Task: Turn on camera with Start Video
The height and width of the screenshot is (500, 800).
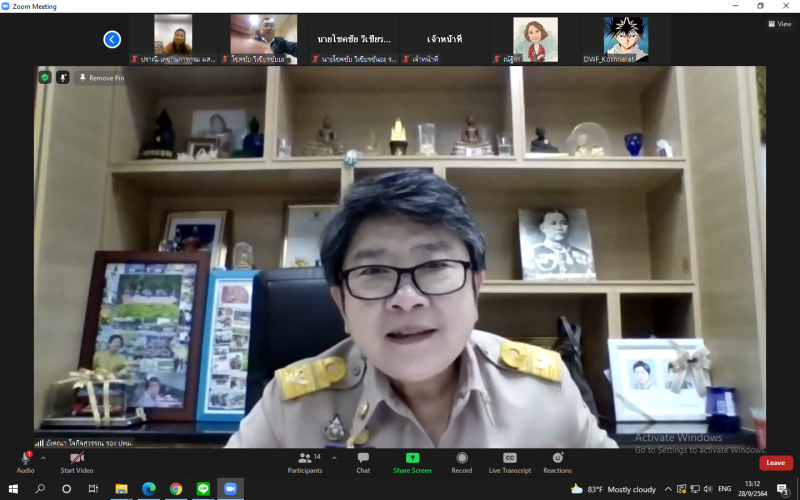Action: (77, 462)
